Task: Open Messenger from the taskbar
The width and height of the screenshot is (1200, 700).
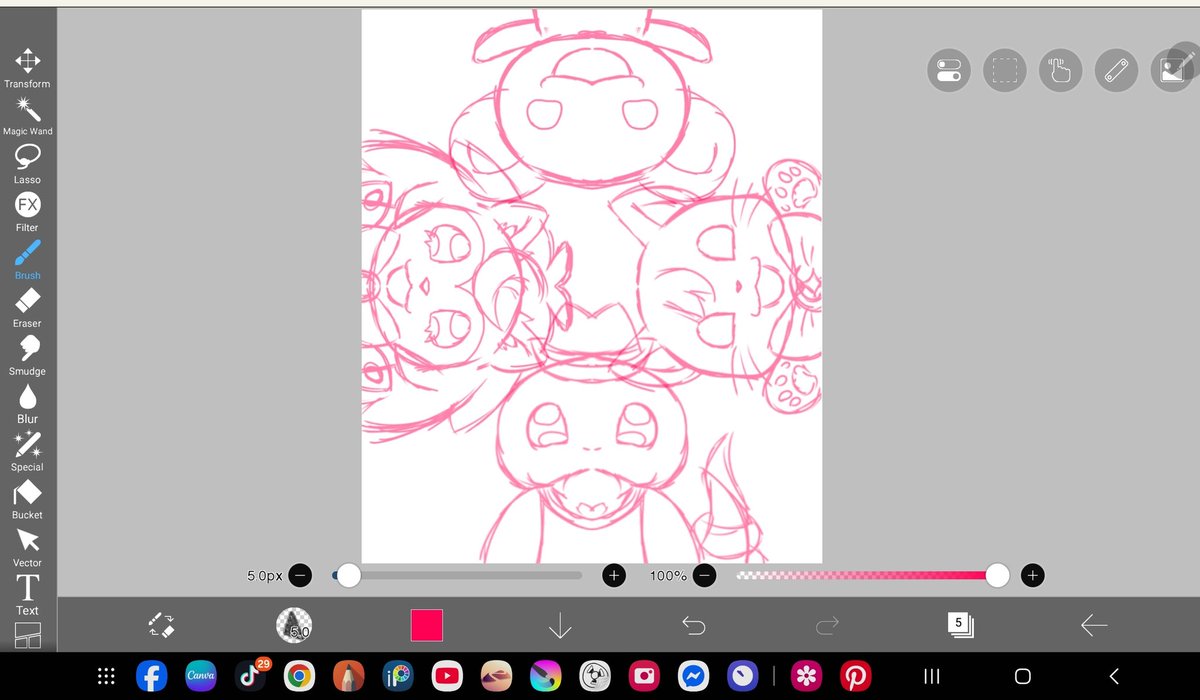Action: (693, 676)
